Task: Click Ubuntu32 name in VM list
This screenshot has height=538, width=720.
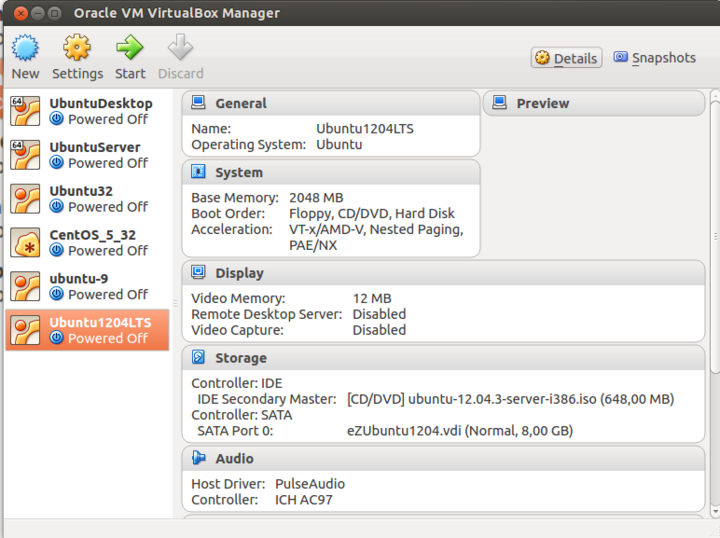Action: click(x=81, y=191)
